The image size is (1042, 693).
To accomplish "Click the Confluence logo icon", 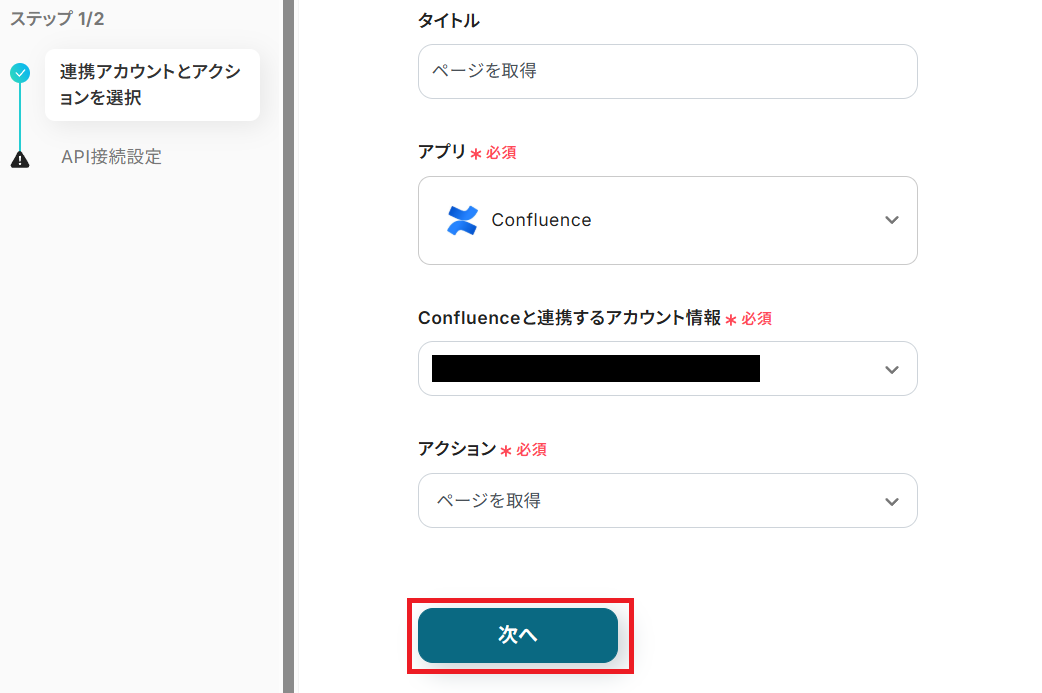I will [463, 220].
